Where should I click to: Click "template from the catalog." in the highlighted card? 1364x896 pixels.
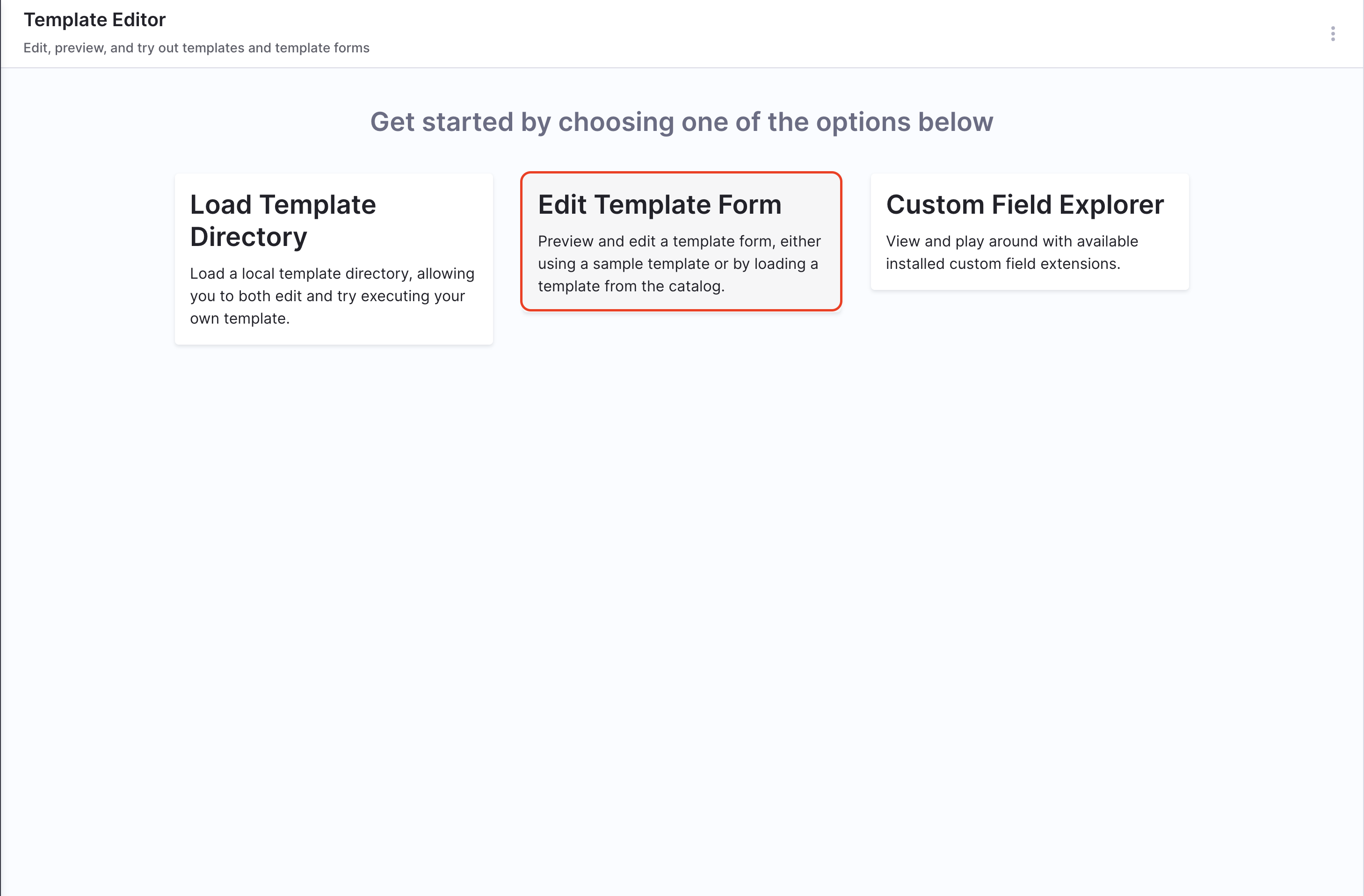pyautogui.click(x=631, y=287)
